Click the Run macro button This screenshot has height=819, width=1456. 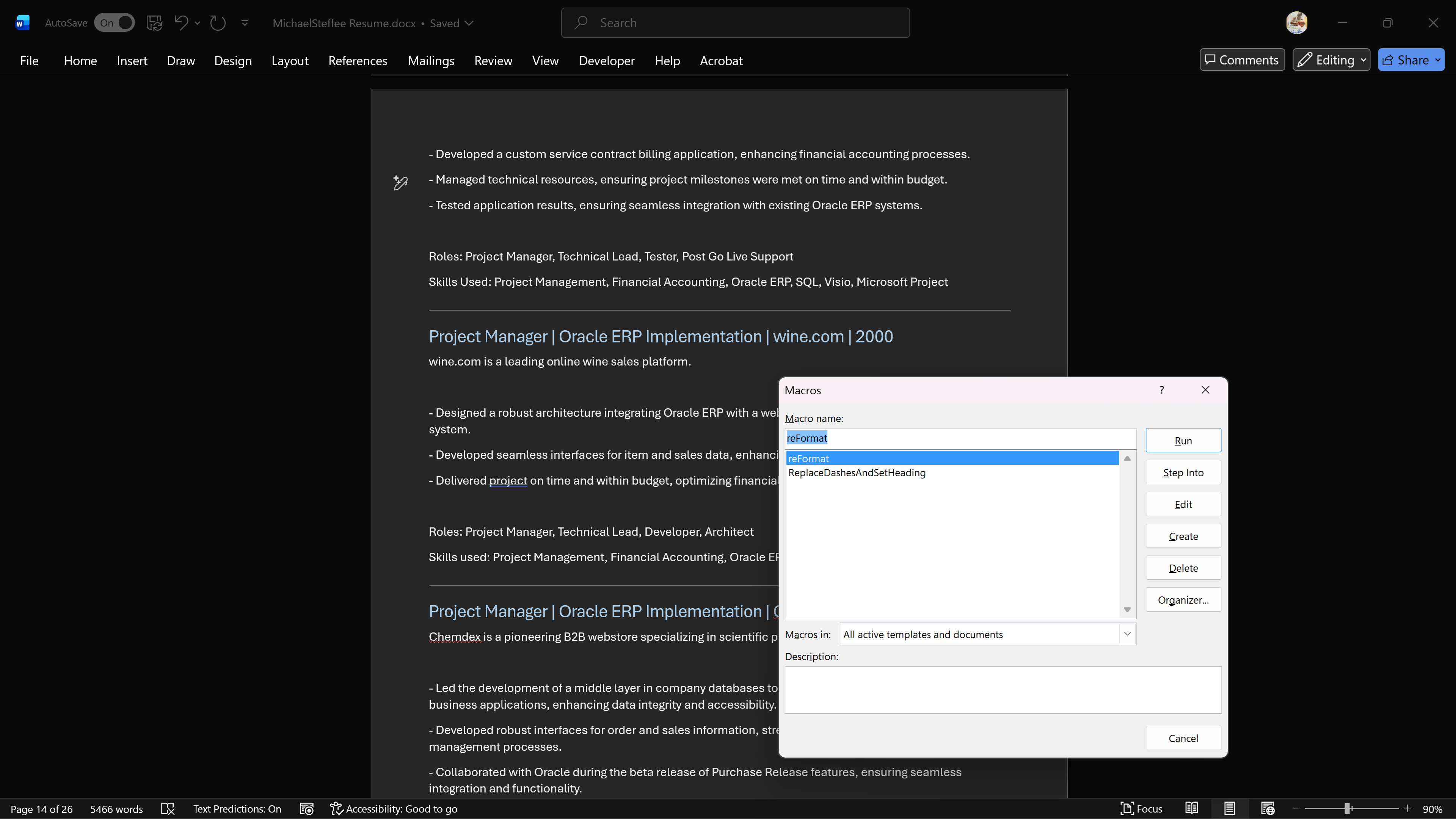coord(1183,441)
